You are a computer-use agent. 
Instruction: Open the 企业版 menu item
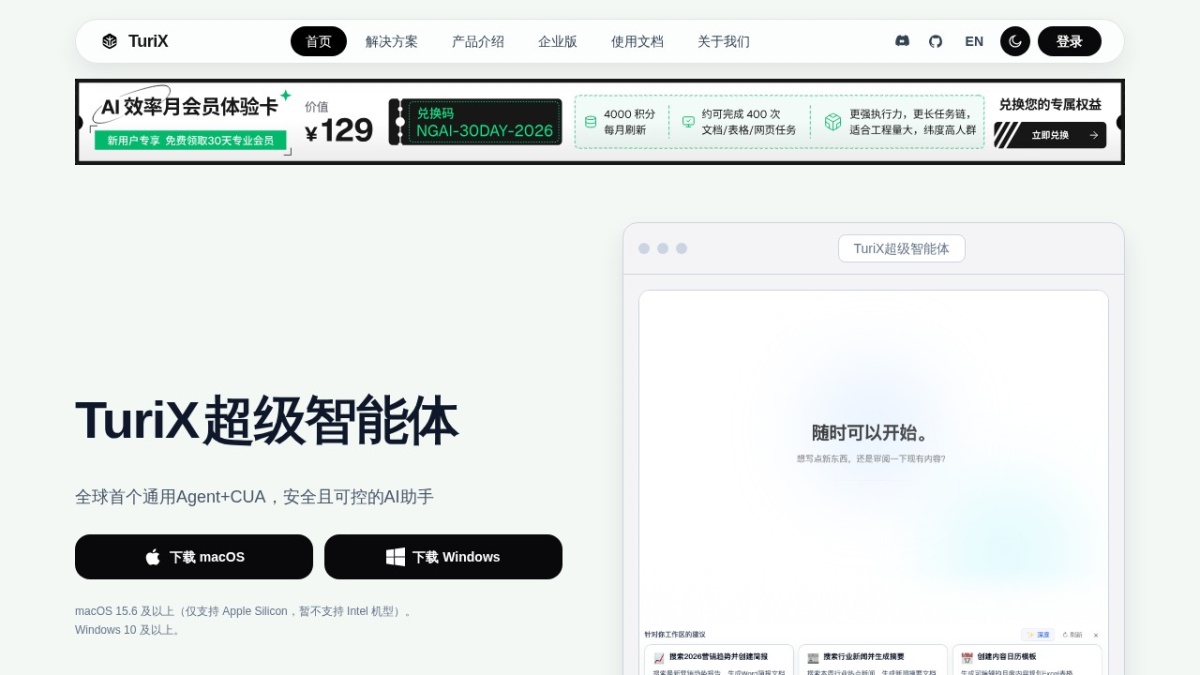558,41
